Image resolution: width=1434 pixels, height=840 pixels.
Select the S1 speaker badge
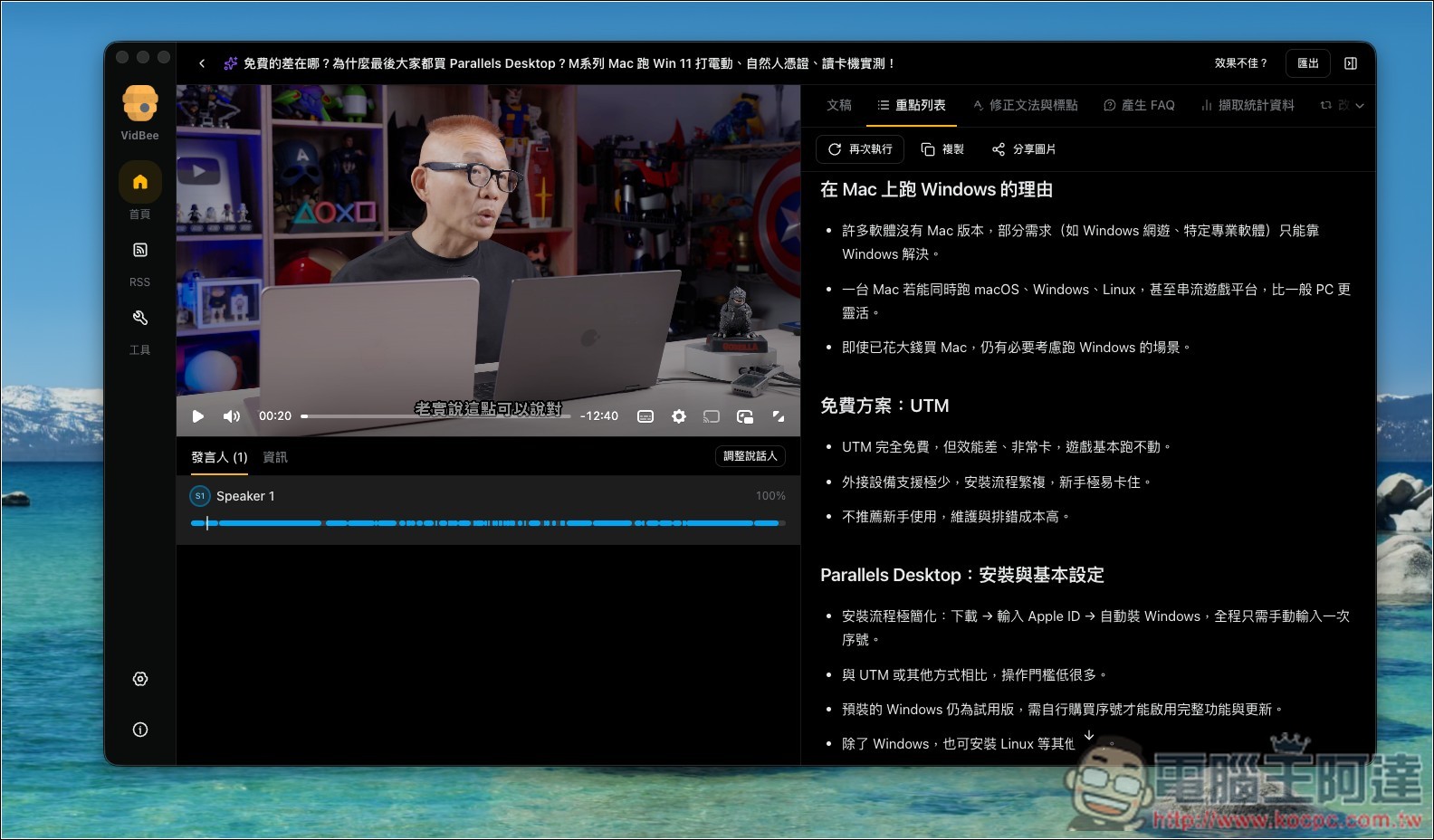pyautogui.click(x=200, y=496)
